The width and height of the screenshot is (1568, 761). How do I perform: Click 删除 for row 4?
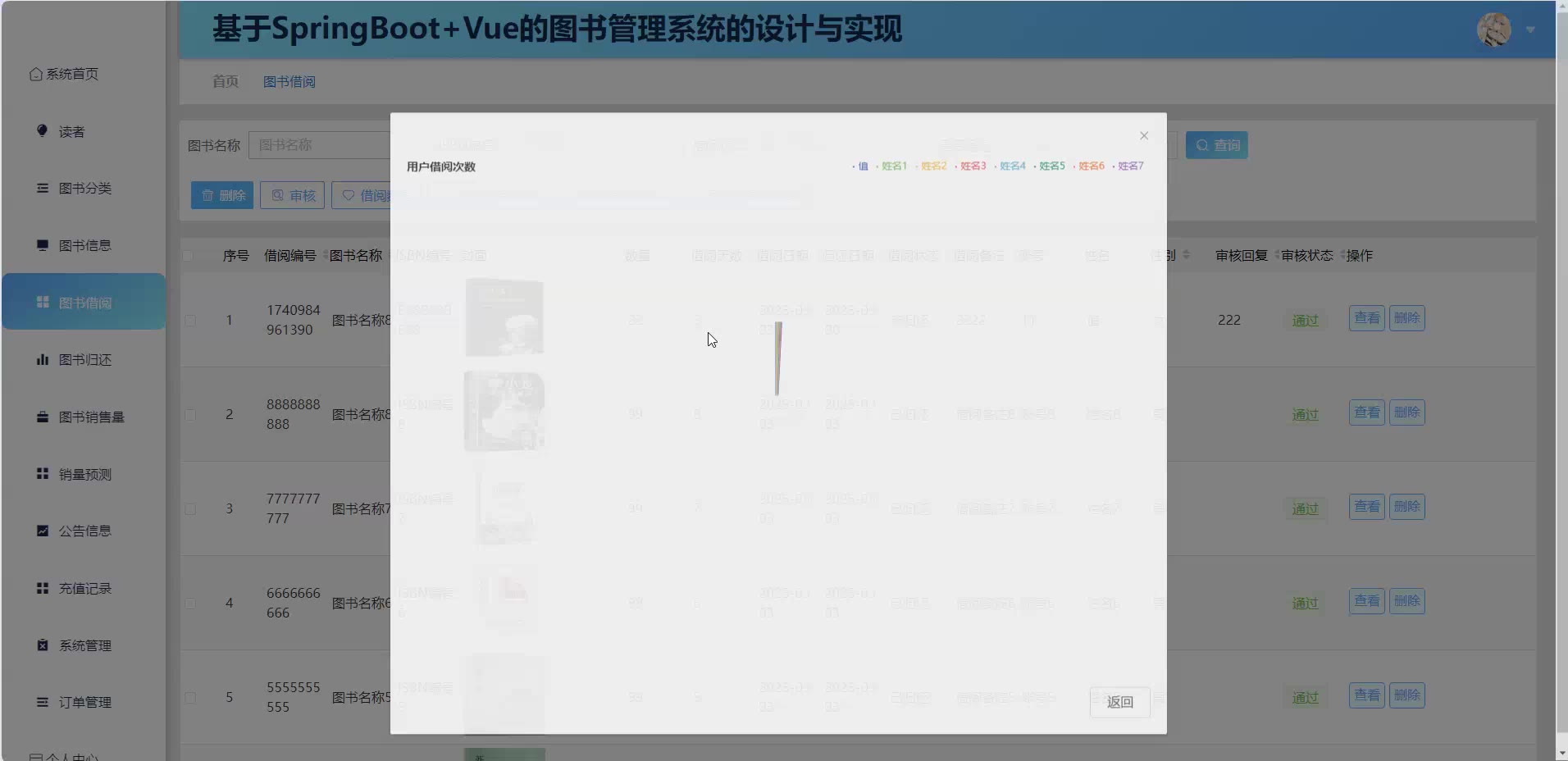click(1407, 601)
